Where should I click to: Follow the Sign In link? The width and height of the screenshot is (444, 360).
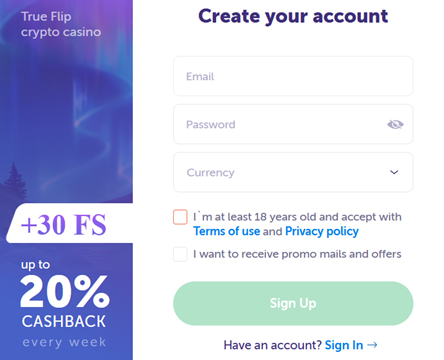click(x=344, y=345)
